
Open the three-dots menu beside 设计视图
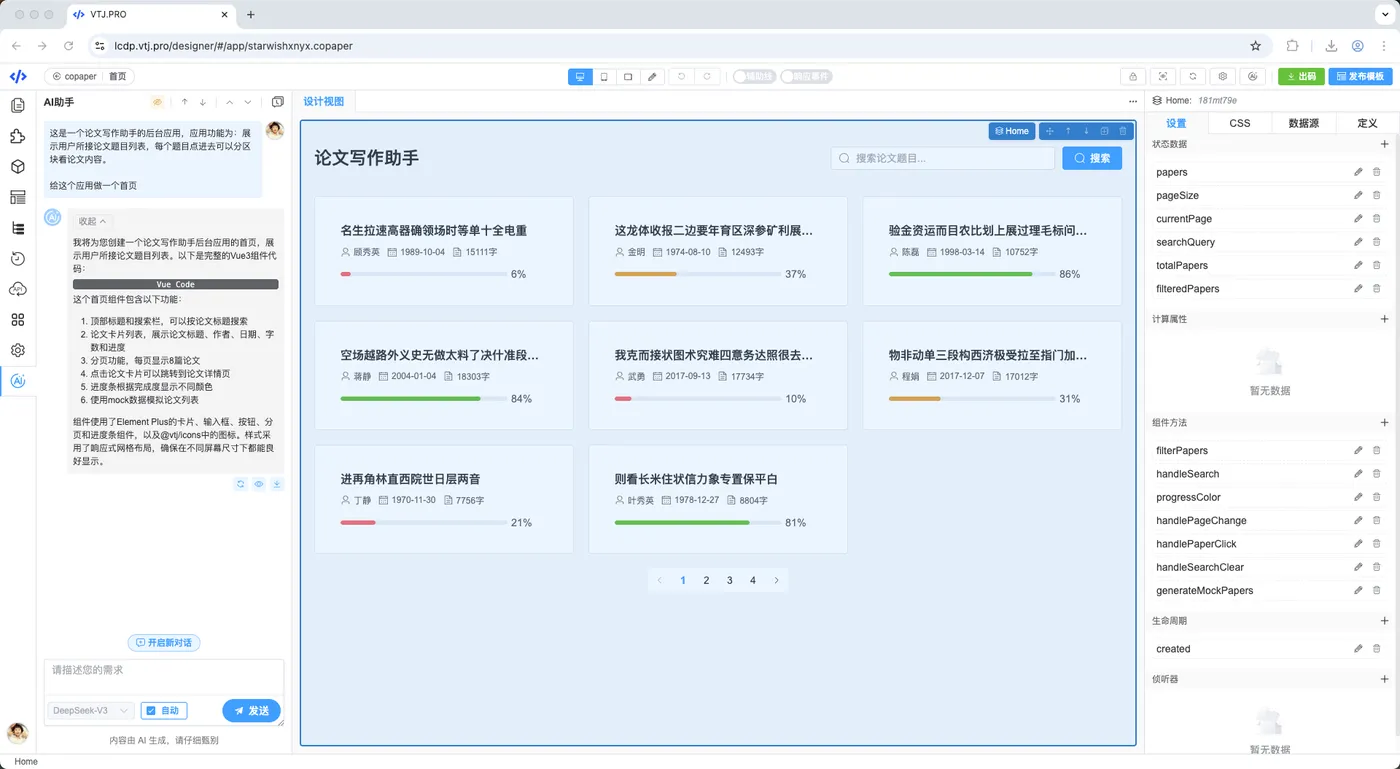(x=1132, y=102)
